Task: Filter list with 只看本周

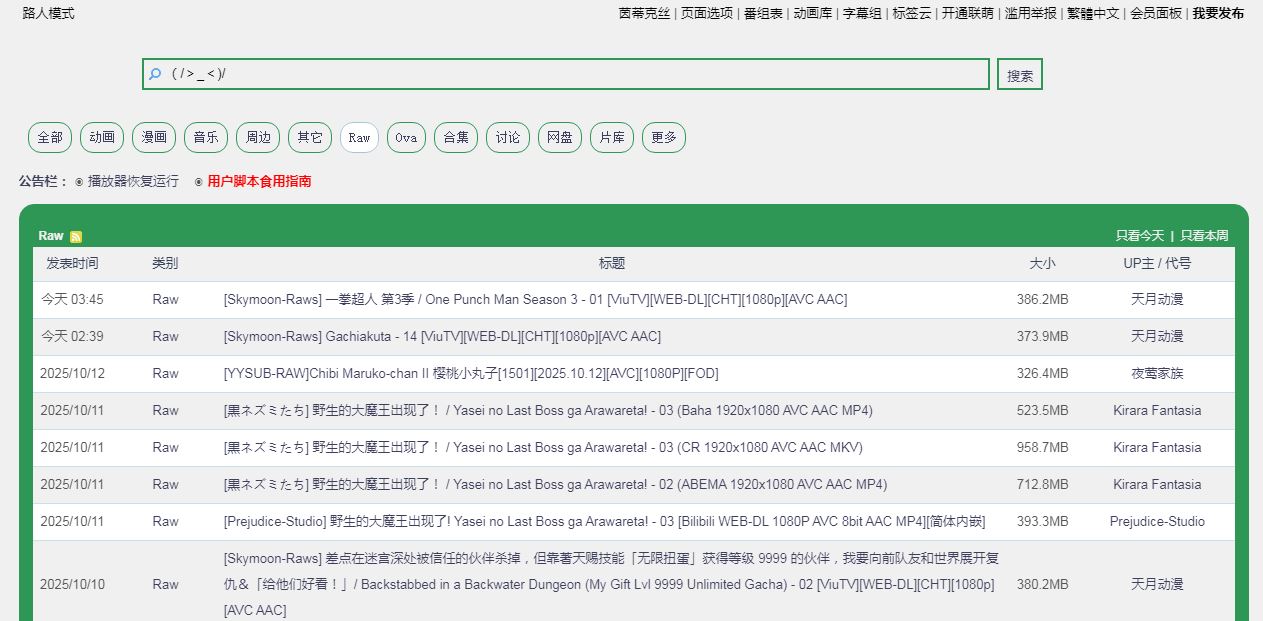Action: pyautogui.click(x=1204, y=236)
